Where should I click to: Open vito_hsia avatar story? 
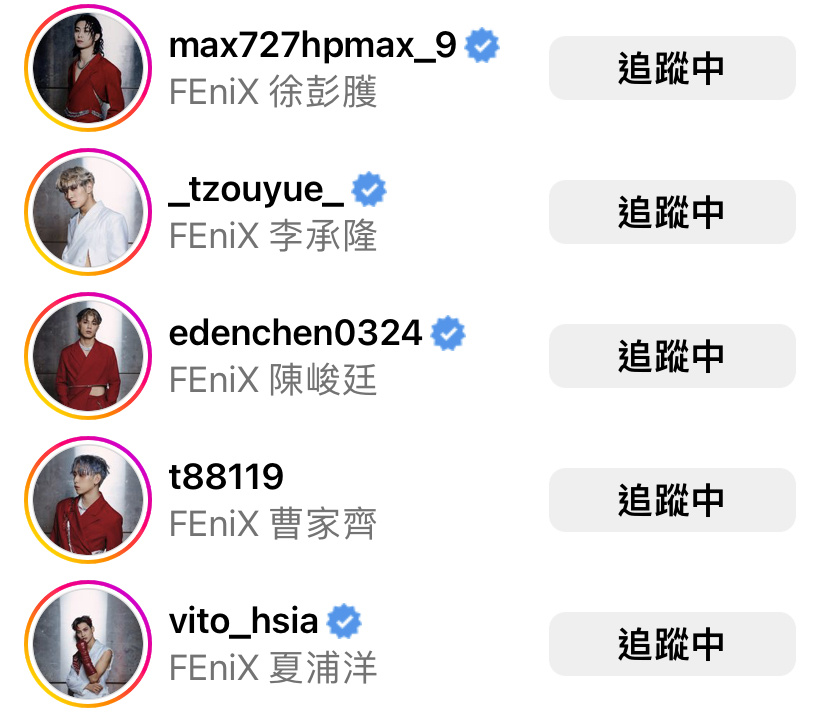(88, 644)
